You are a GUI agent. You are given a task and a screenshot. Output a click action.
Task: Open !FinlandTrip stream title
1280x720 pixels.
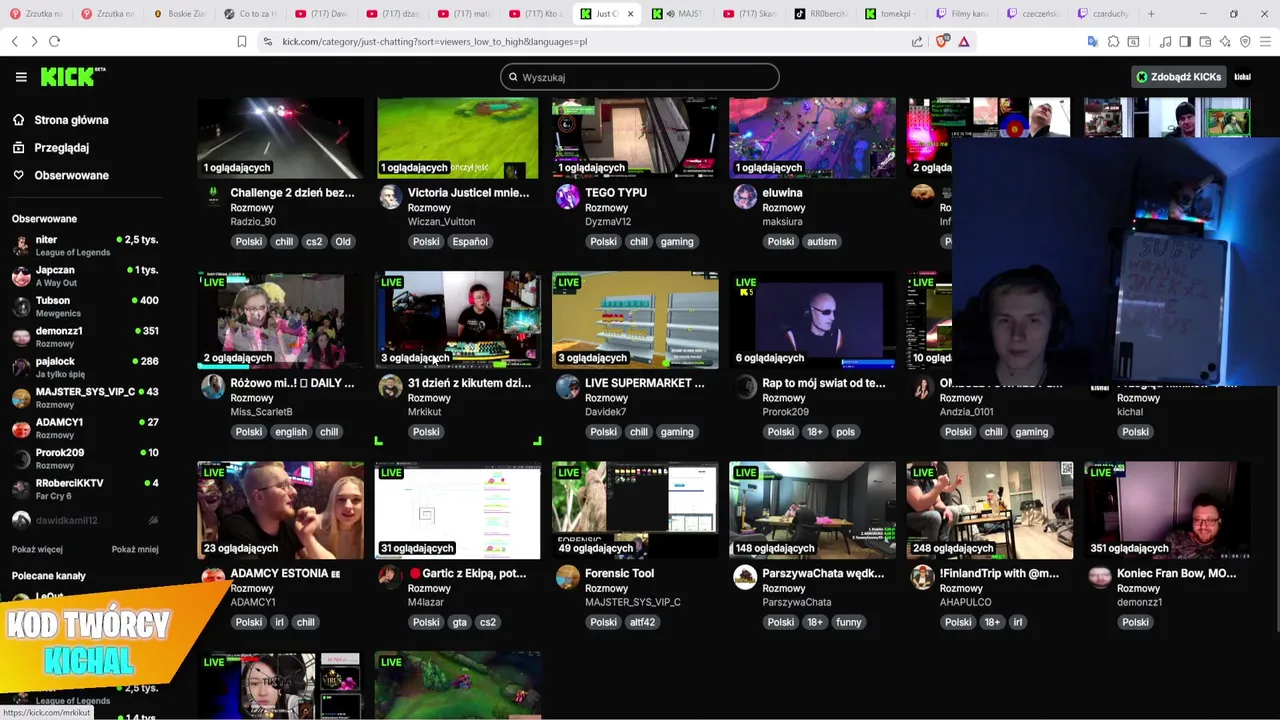pos(999,573)
